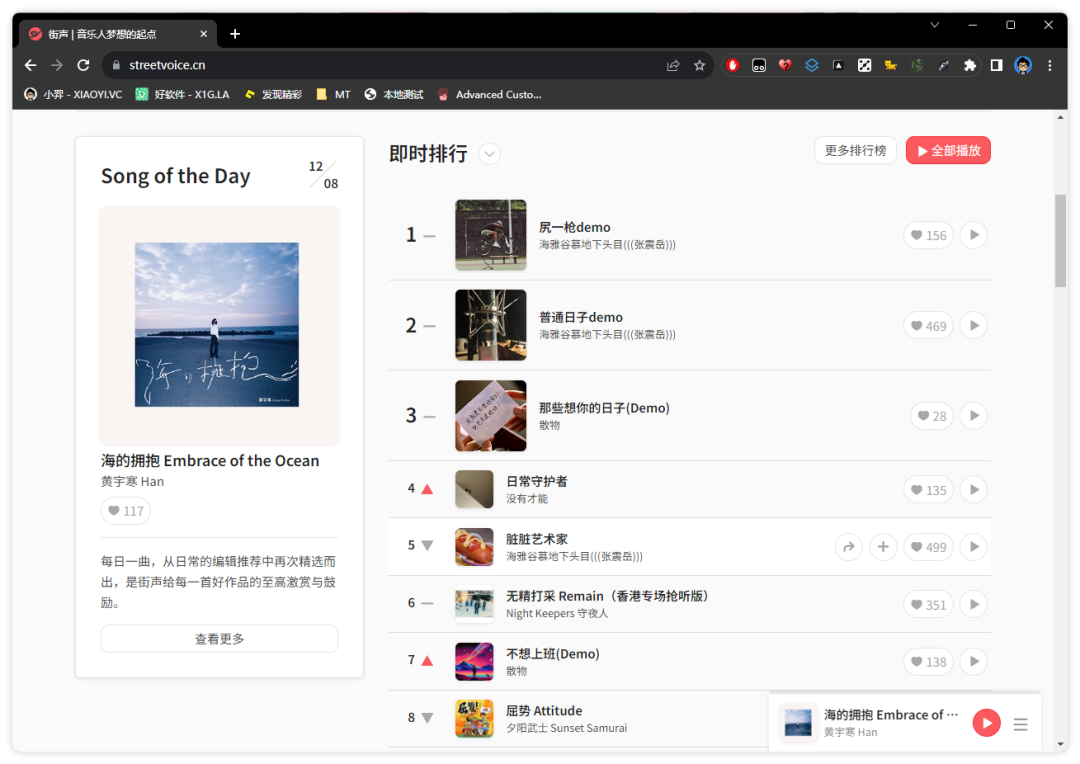This screenshot has width=1080, height=764.
Task: Like 尻一枪demo with 156 hearts
Action: pyautogui.click(x=928, y=235)
